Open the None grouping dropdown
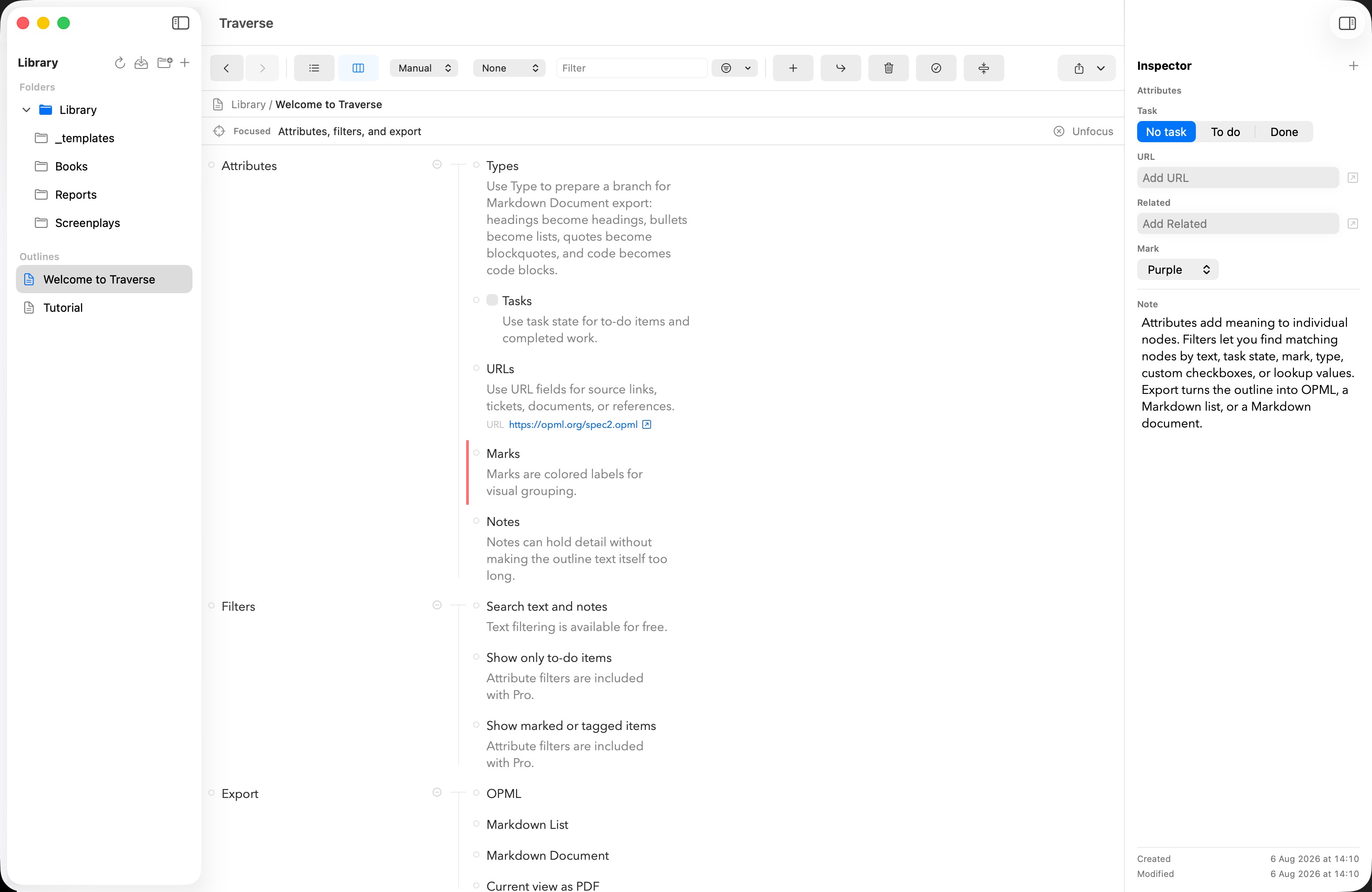Viewport: 1372px width, 892px height. pyautogui.click(x=509, y=68)
